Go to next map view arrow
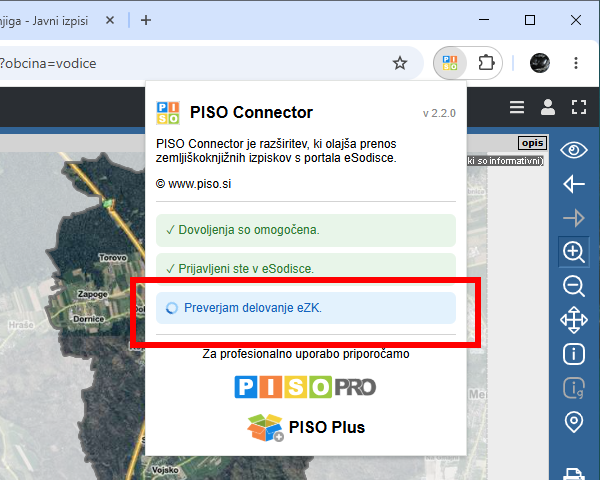Screen dimensions: 600x480 coord(574,218)
